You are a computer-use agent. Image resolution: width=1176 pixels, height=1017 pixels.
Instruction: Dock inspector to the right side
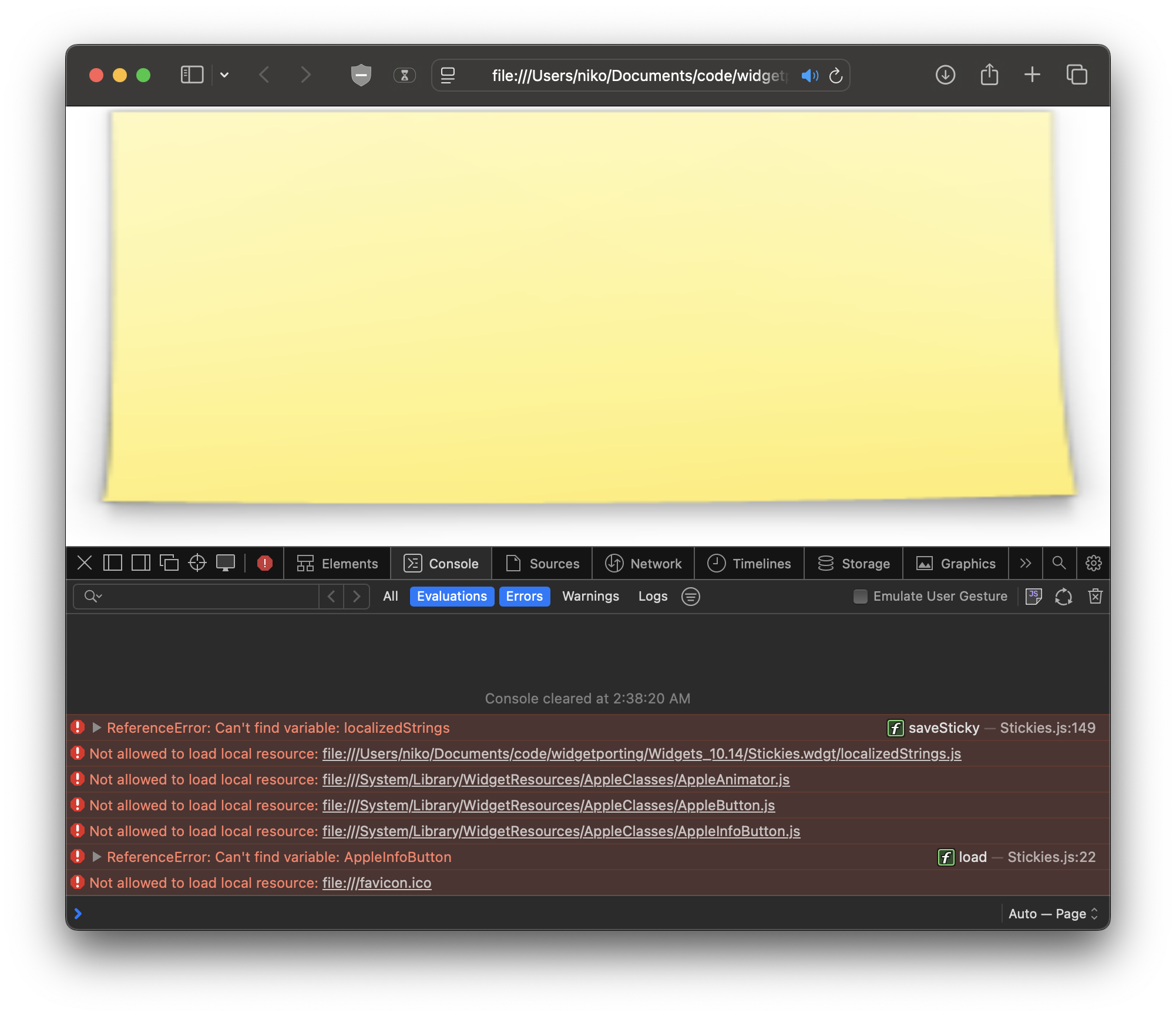[x=141, y=563]
